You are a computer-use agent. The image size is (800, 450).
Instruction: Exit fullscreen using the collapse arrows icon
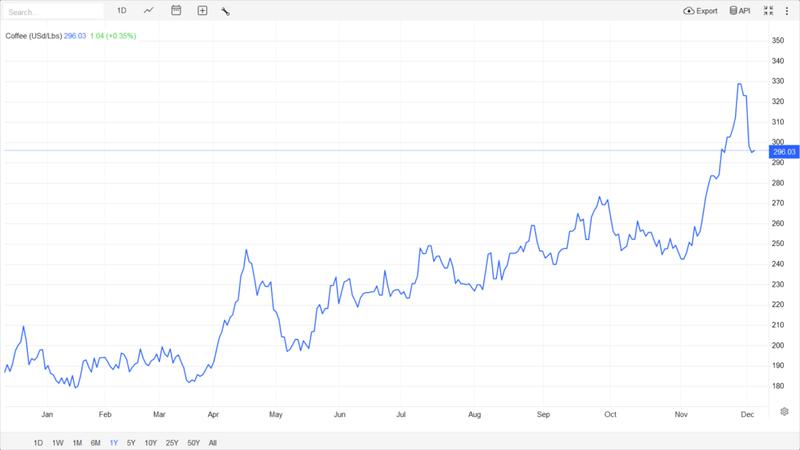[768, 11]
